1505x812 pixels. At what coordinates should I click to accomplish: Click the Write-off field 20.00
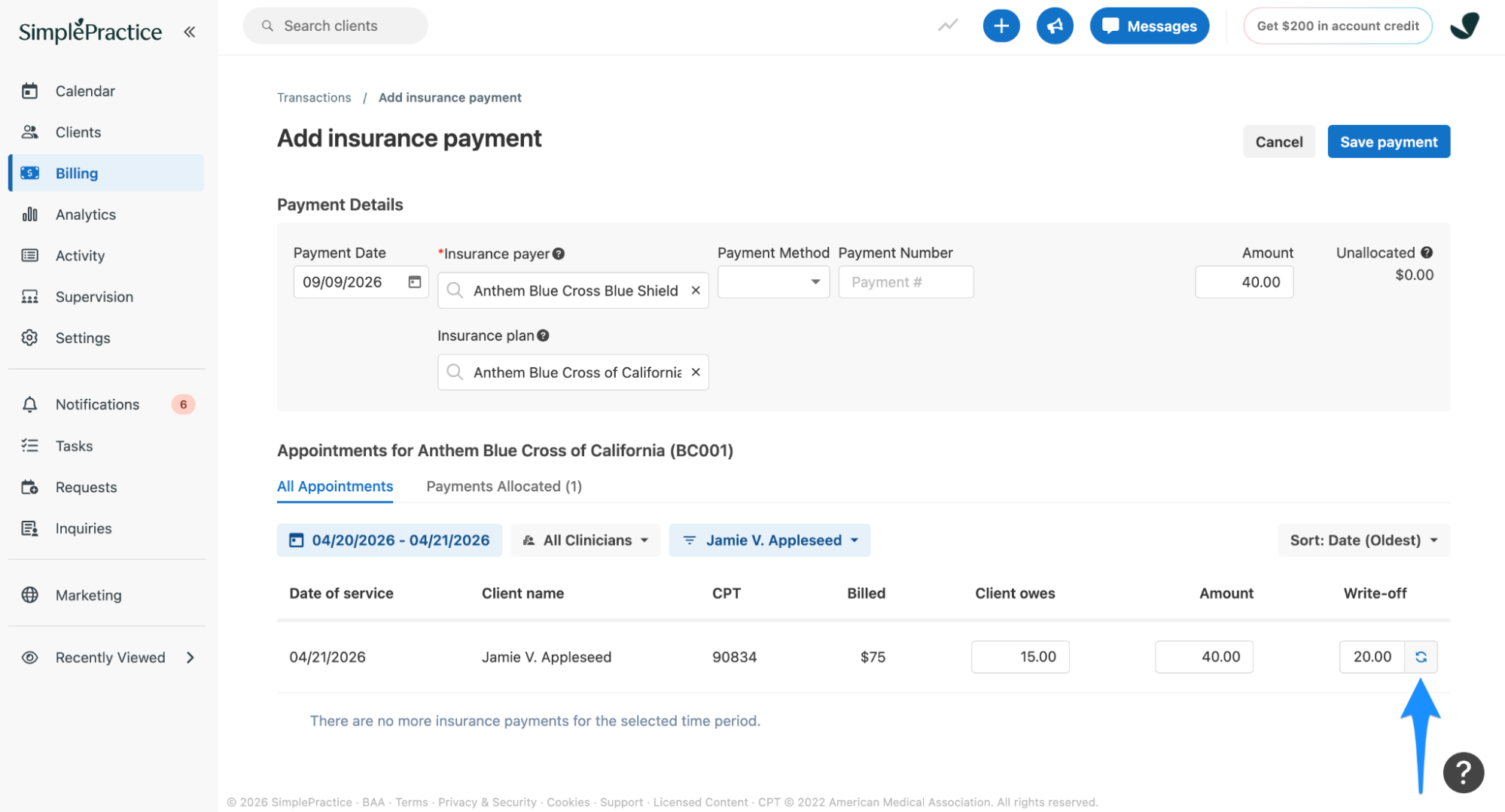tap(1372, 657)
